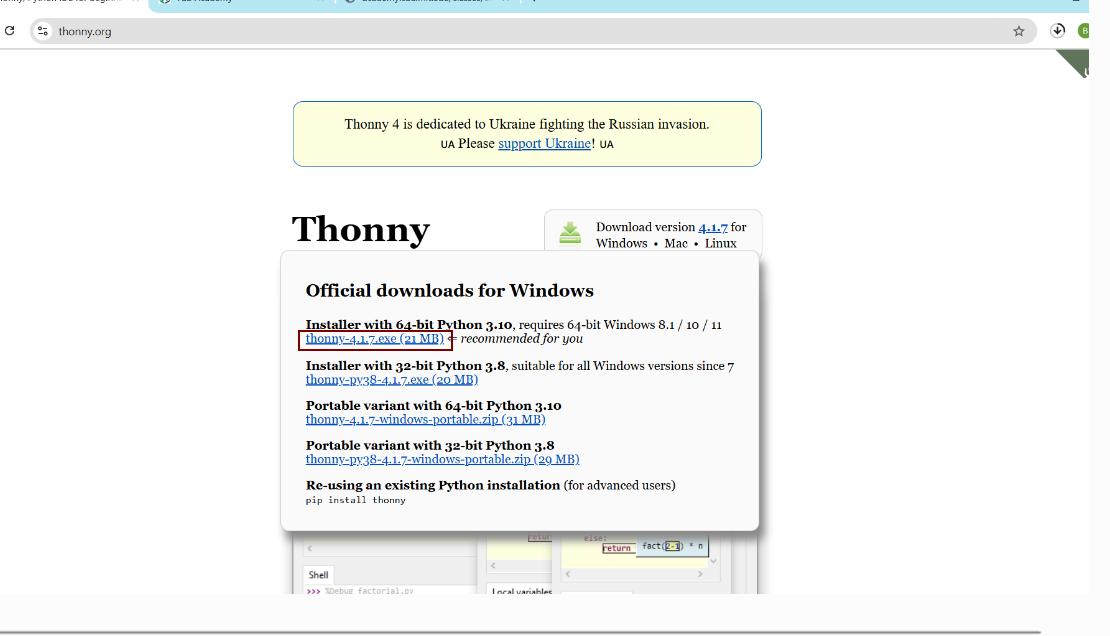Choose Windows in the download box
The image size is (1110, 636).
[x=622, y=243]
